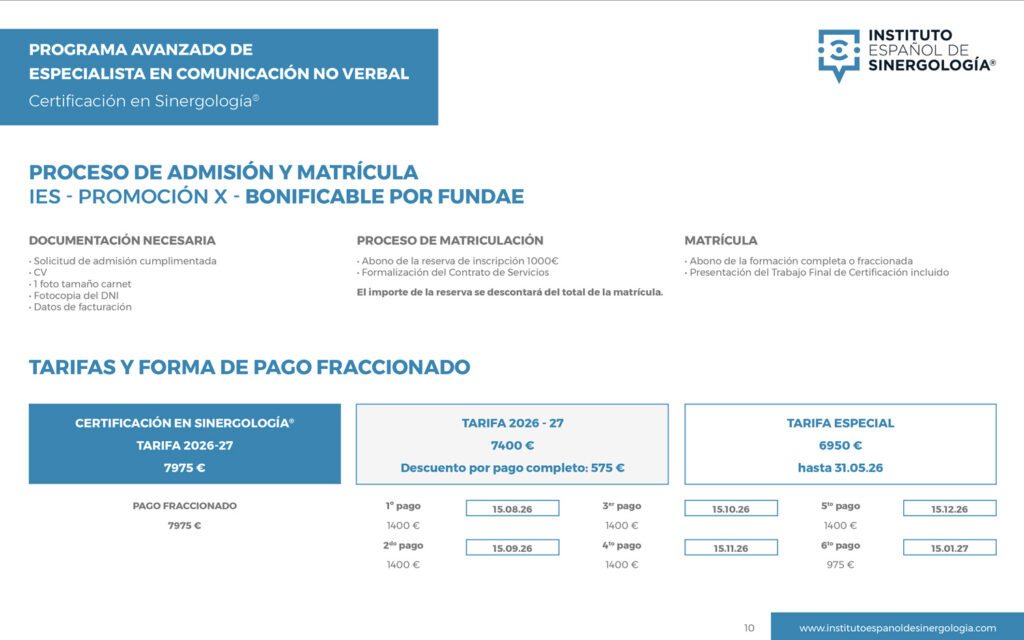
Task: Click 'Abono de la reserva de inscripción 1000€'
Action: pyautogui.click(x=458, y=261)
